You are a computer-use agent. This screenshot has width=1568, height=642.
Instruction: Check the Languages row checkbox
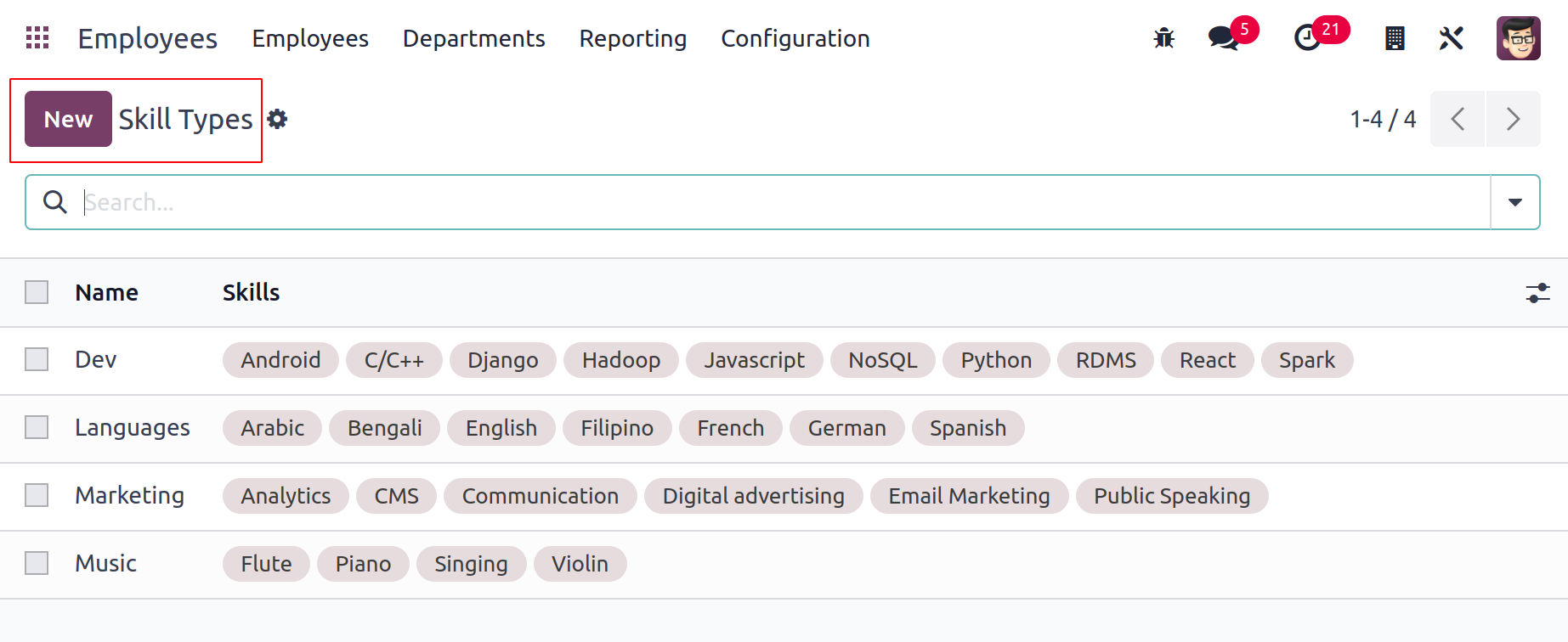(37, 427)
